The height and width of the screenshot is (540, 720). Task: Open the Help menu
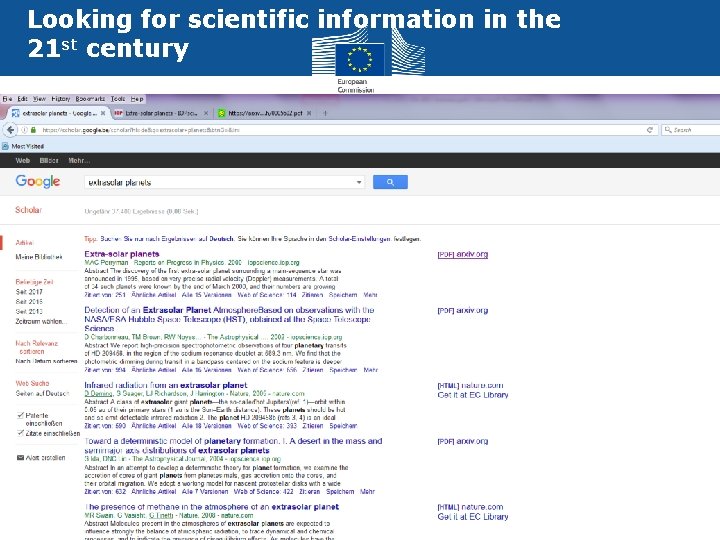[x=137, y=99]
